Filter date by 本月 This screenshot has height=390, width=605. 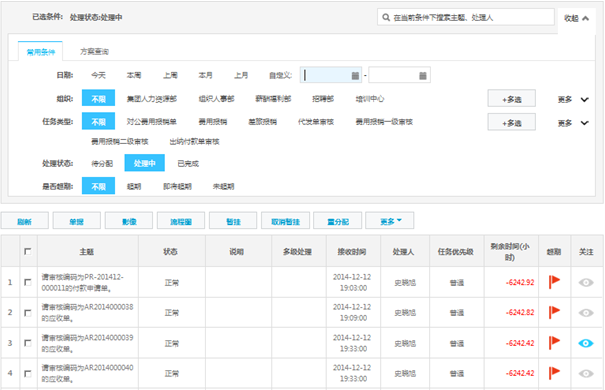point(205,75)
